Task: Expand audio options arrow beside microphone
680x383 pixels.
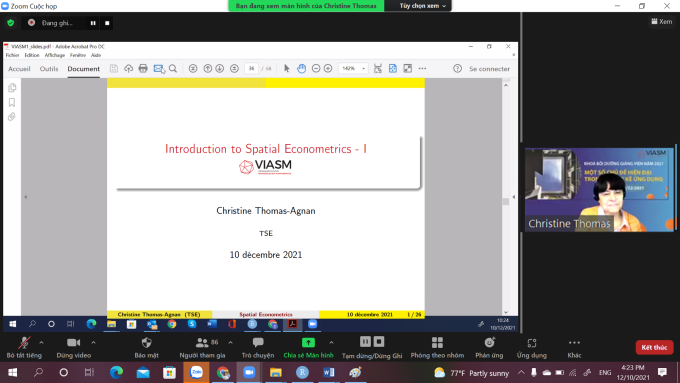Action: click(41, 343)
